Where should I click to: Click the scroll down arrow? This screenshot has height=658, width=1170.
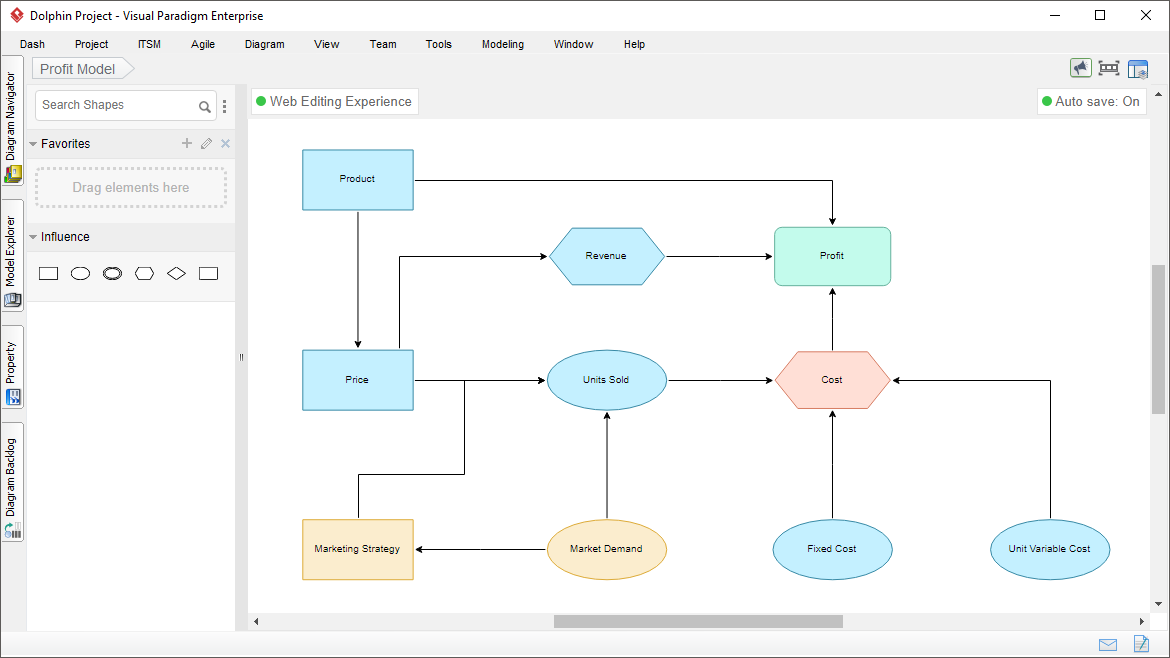[1158, 604]
